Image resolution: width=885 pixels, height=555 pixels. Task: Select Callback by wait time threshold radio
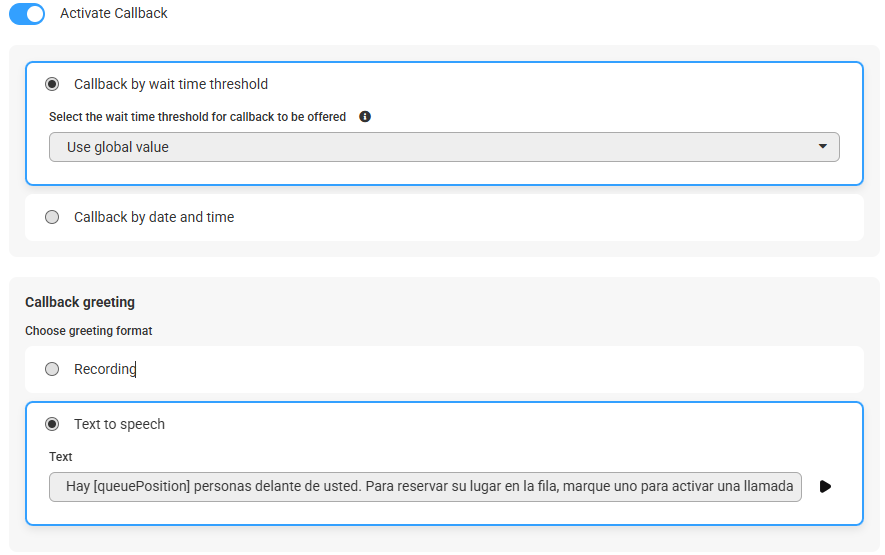52,84
